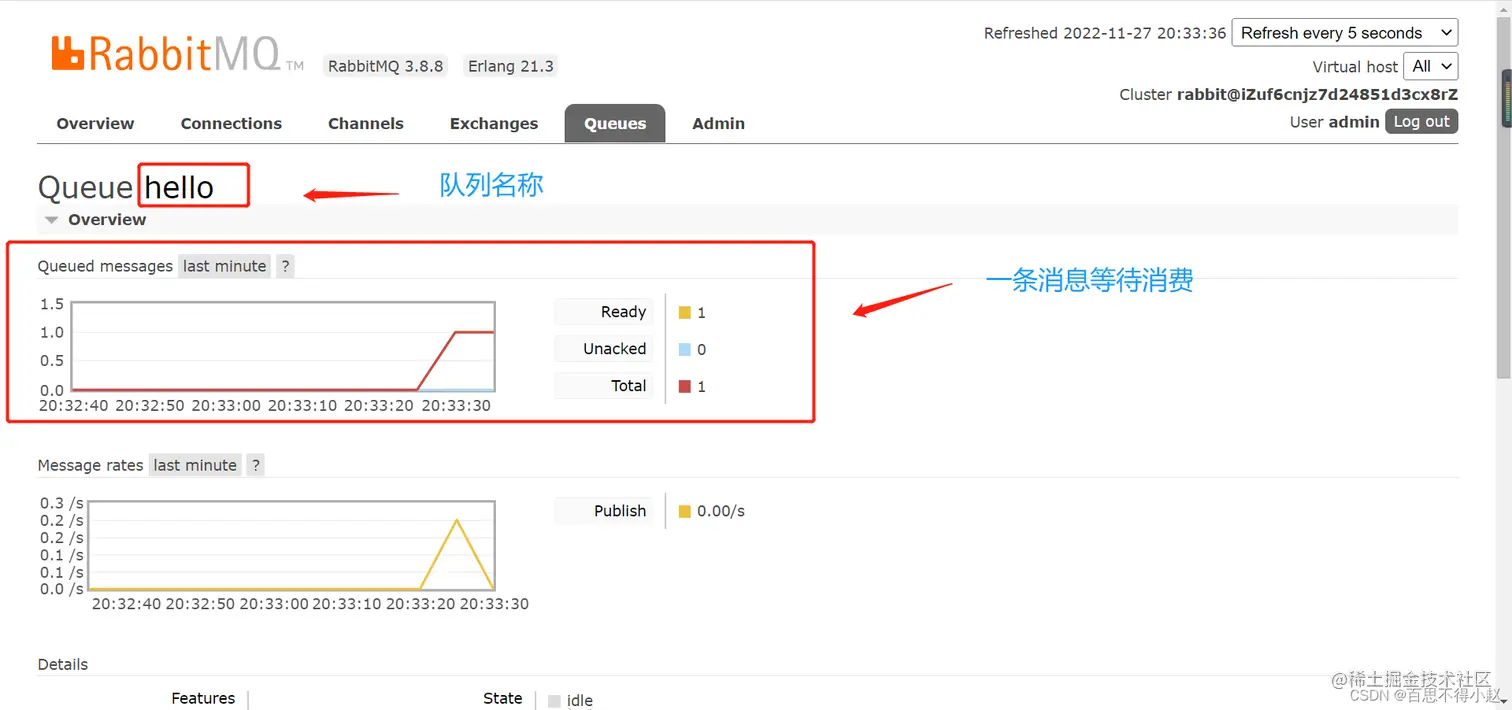Click the Queued messages chart

[282, 346]
